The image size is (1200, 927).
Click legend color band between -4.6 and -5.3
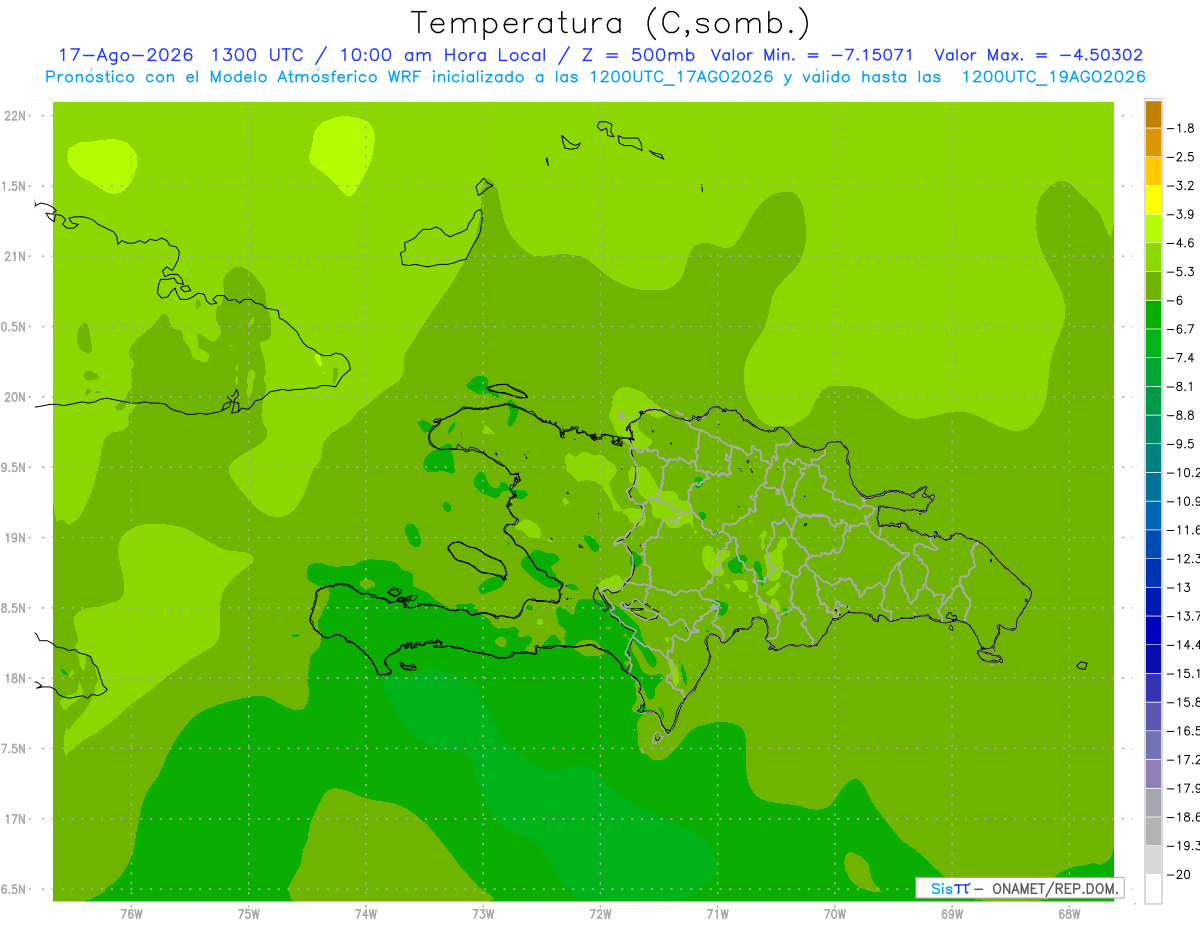point(1153,258)
